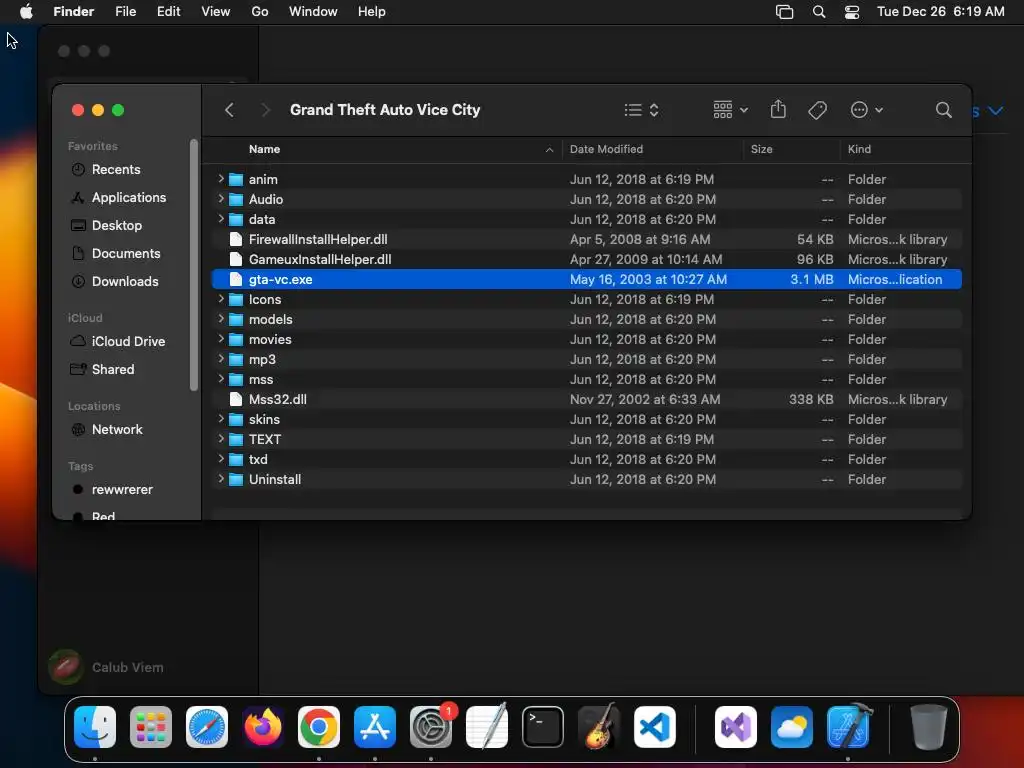Select GameuxInstallHelper.dll file
Image resolution: width=1024 pixels, height=768 pixels.
click(586, 259)
